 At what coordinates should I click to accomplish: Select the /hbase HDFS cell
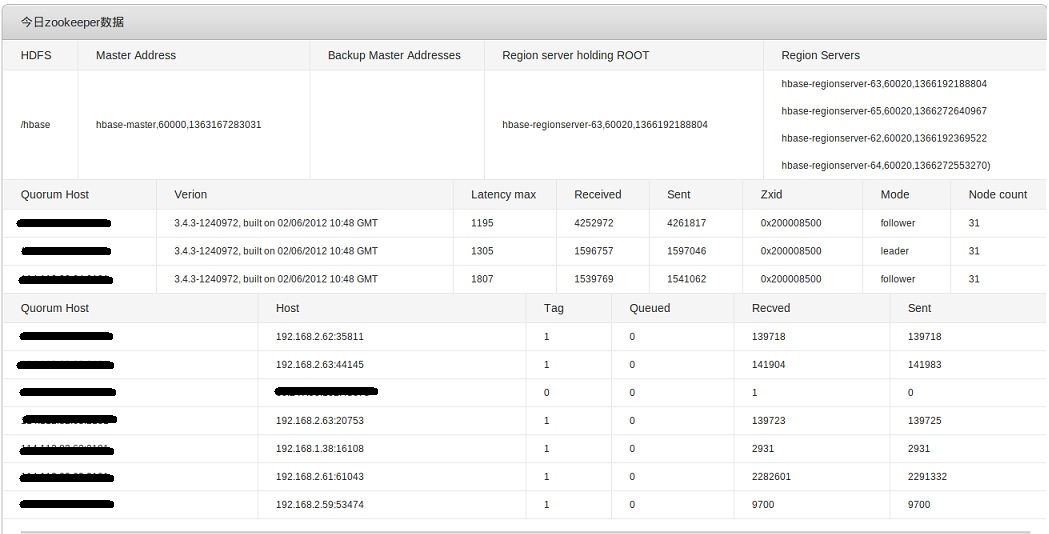click(35, 125)
